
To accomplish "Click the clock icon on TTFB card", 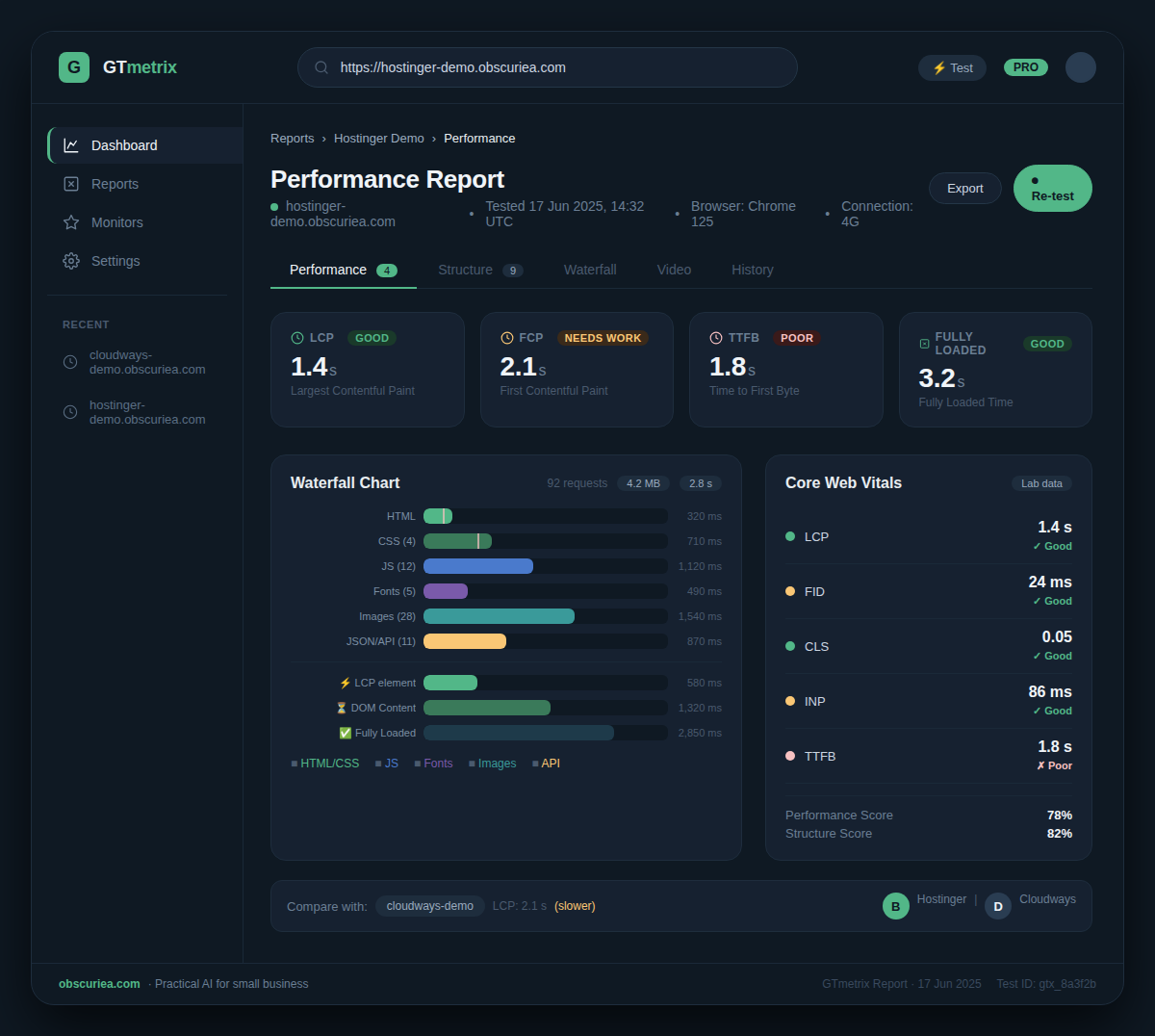I will pos(716,338).
